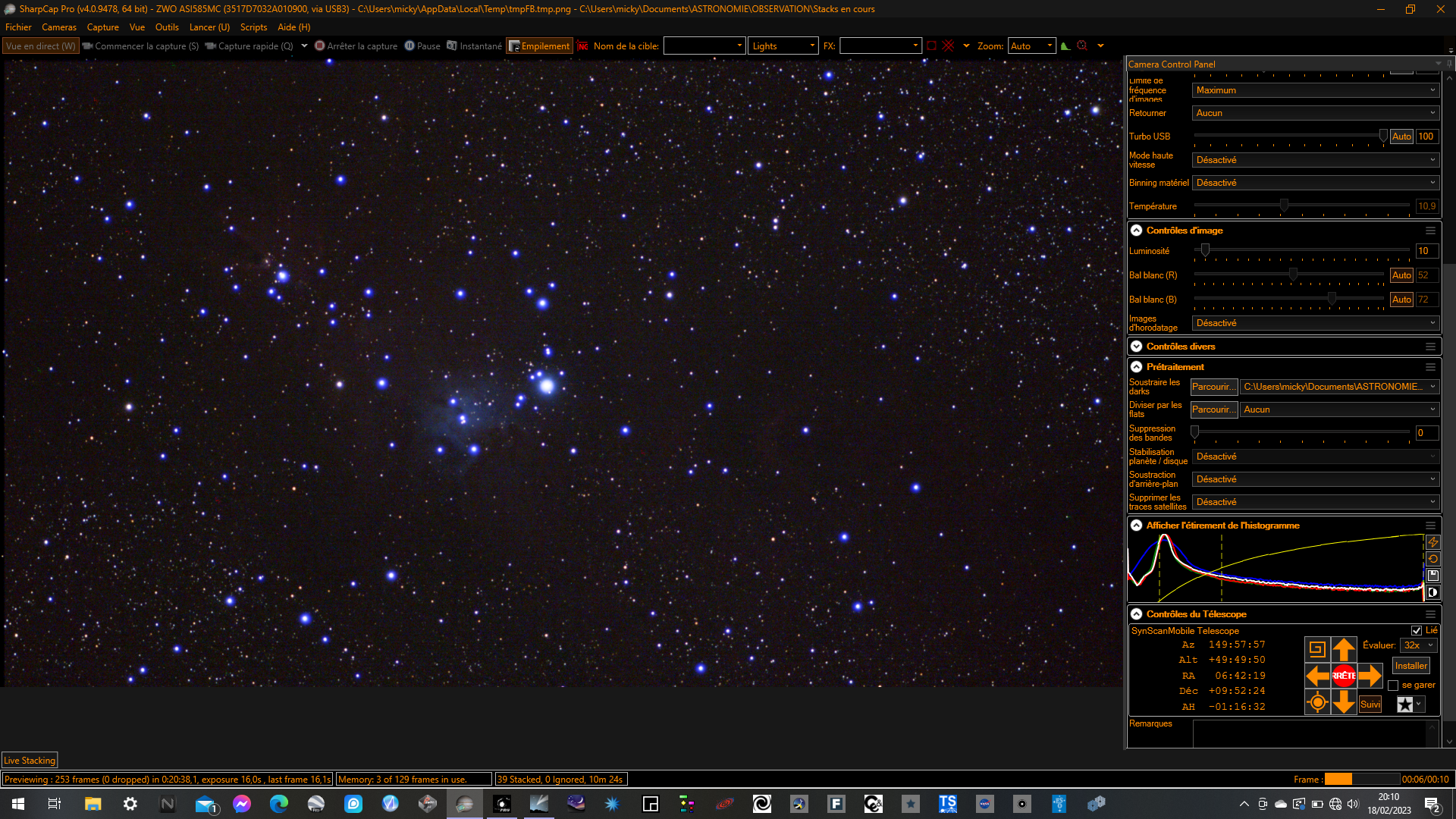Open the Évaluer 32x rate dropdown

pos(1419,645)
